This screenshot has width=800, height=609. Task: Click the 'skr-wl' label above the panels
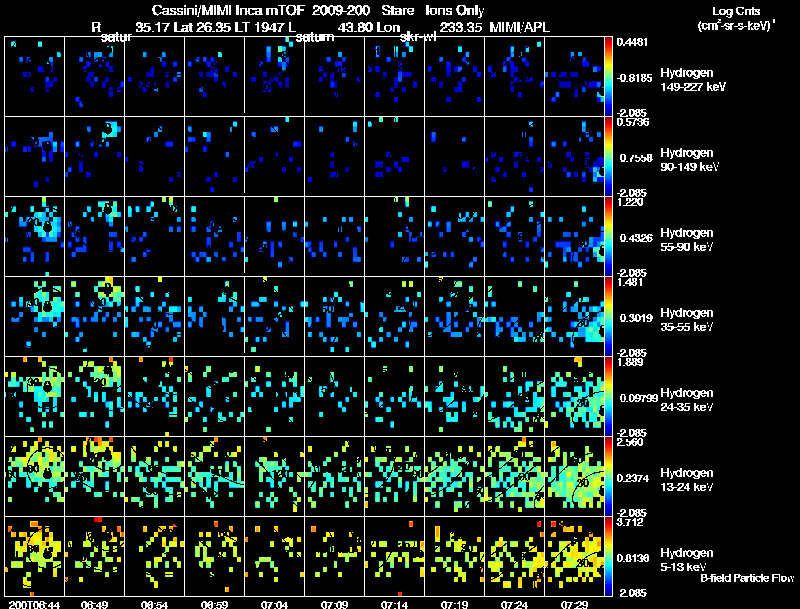[x=418, y=37]
